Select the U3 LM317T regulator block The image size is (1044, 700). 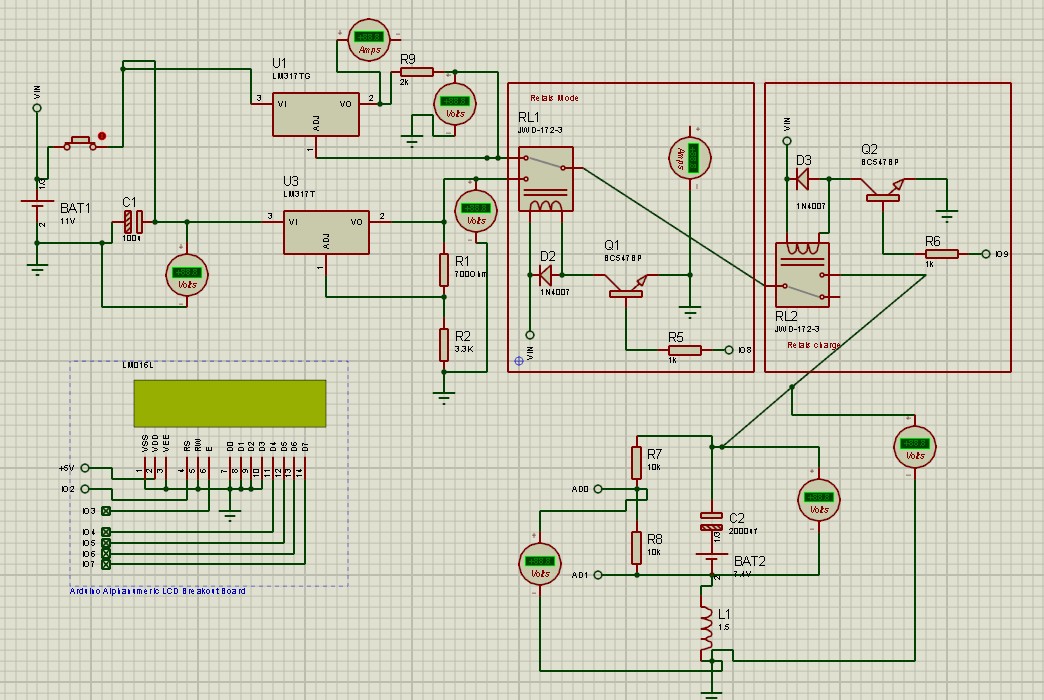point(326,232)
